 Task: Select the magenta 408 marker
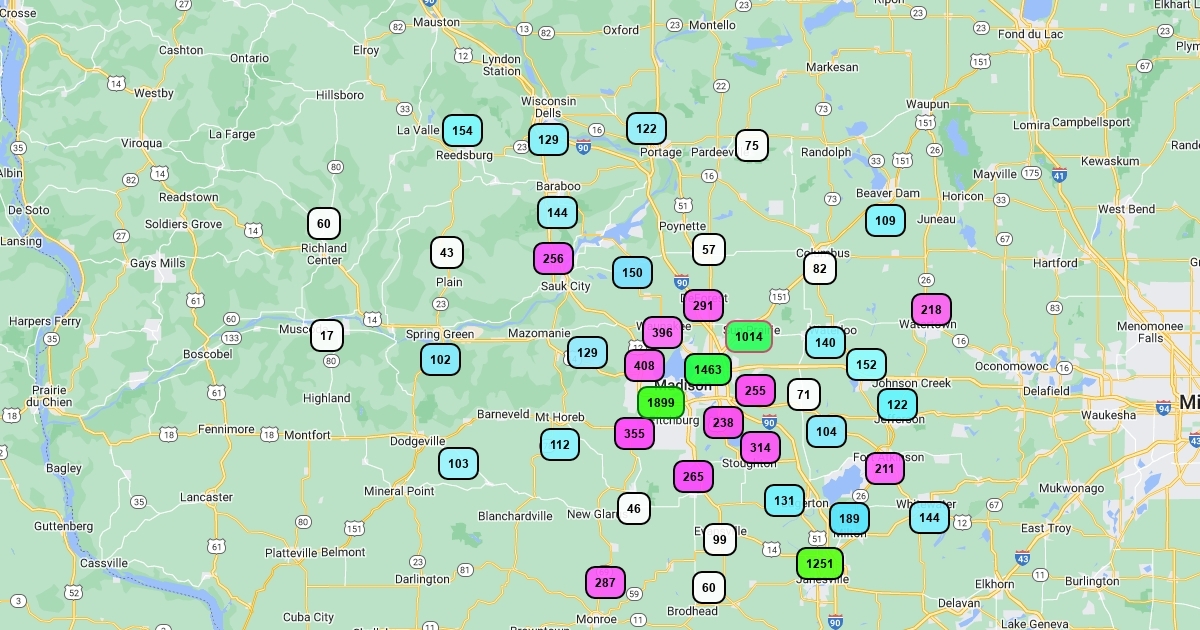point(644,366)
